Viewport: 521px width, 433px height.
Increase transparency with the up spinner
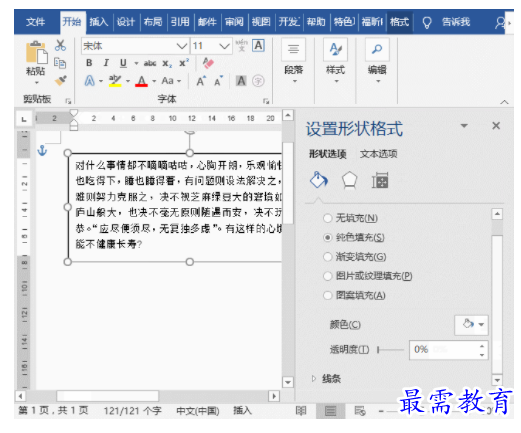coord(482,346)
